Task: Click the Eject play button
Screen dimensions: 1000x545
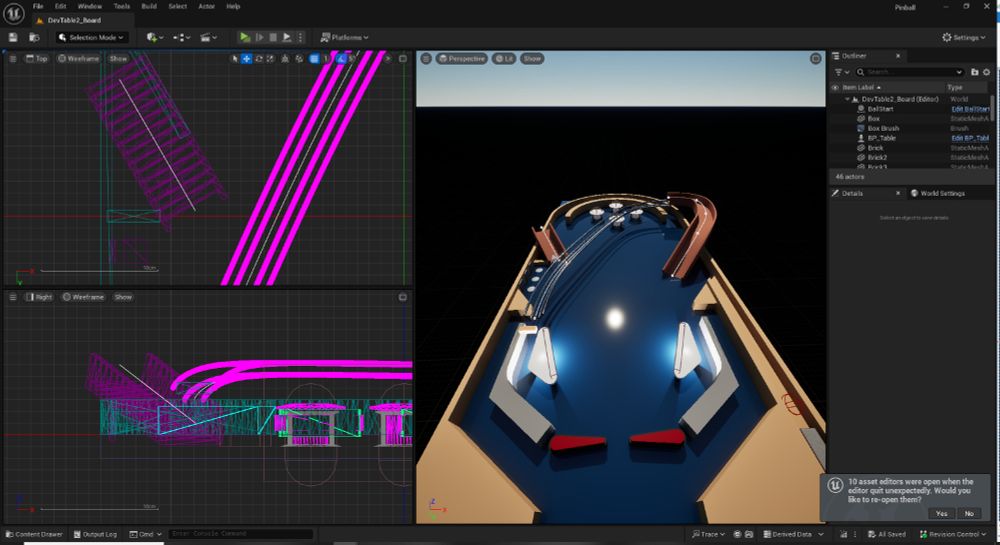Action: [287, 38]
